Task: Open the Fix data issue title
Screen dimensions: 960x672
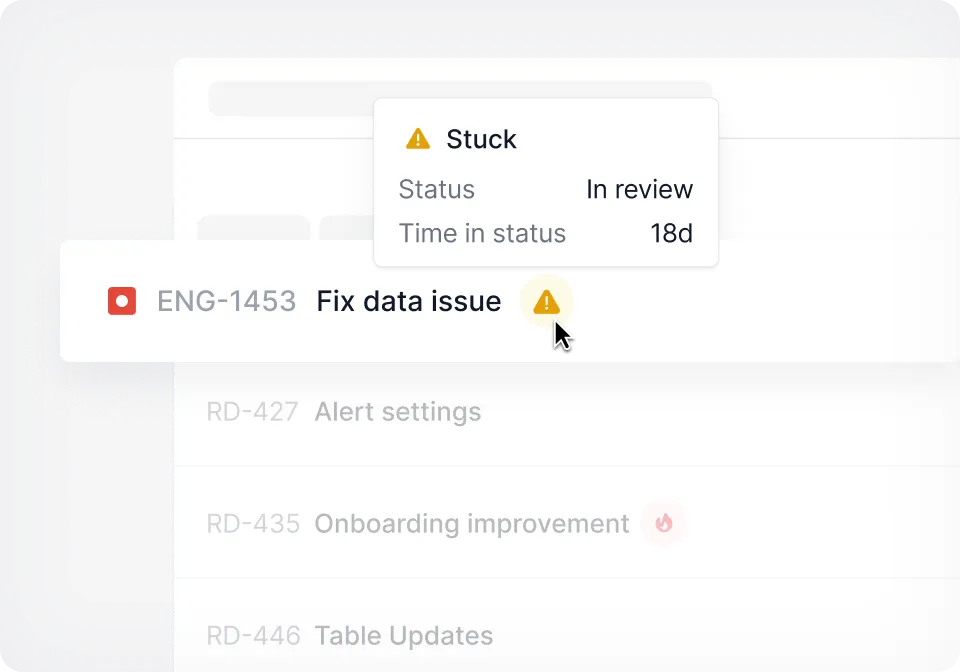Action: click(x=408, y=301)
